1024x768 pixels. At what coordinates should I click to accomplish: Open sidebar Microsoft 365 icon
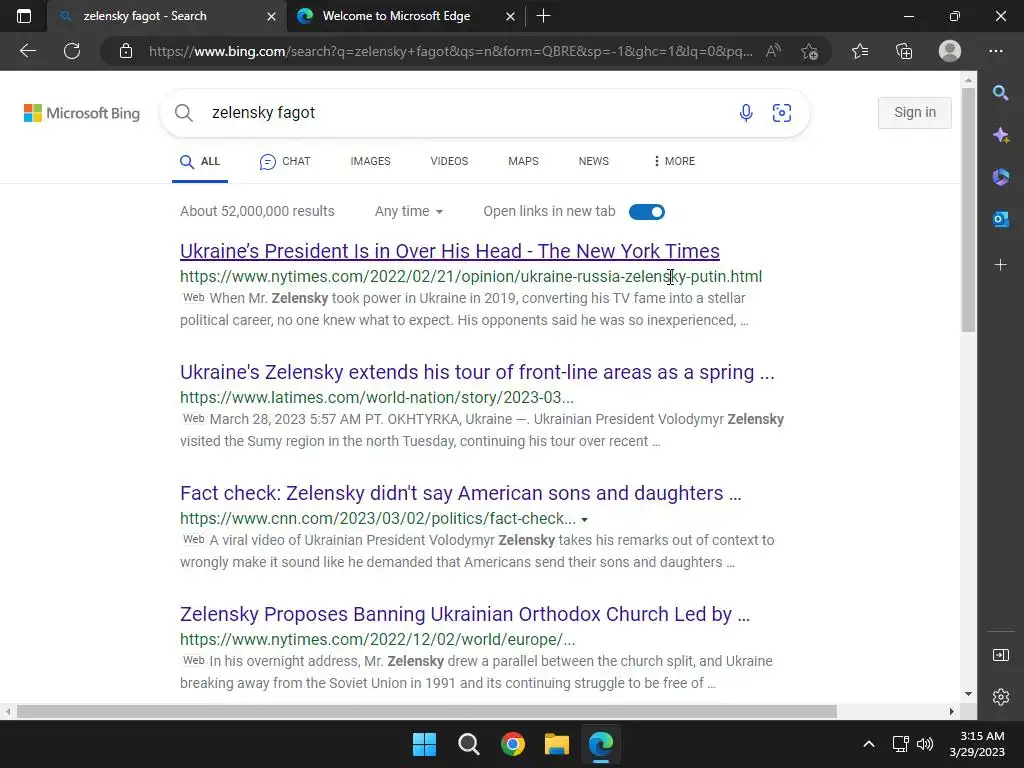[x=1000, y=177]
